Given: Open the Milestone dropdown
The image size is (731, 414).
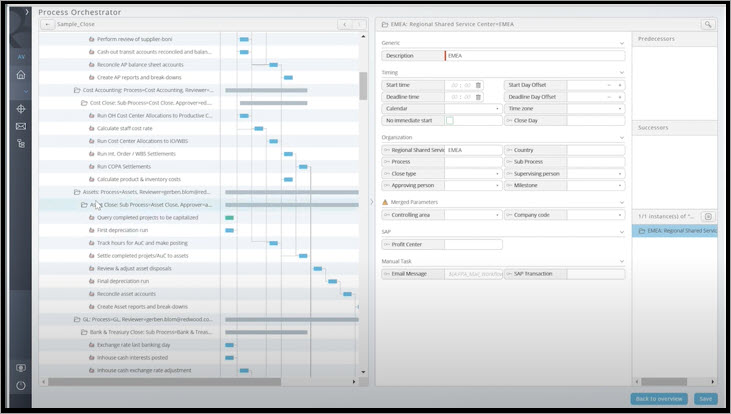Looking at the screenshot, I should point(620,186).
